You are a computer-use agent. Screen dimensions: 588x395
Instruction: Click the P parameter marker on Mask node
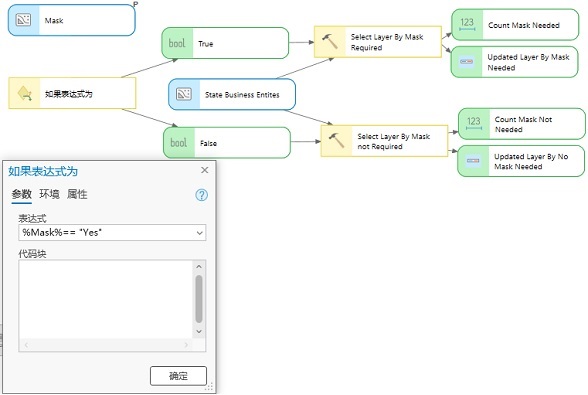[x=136, y=4]
